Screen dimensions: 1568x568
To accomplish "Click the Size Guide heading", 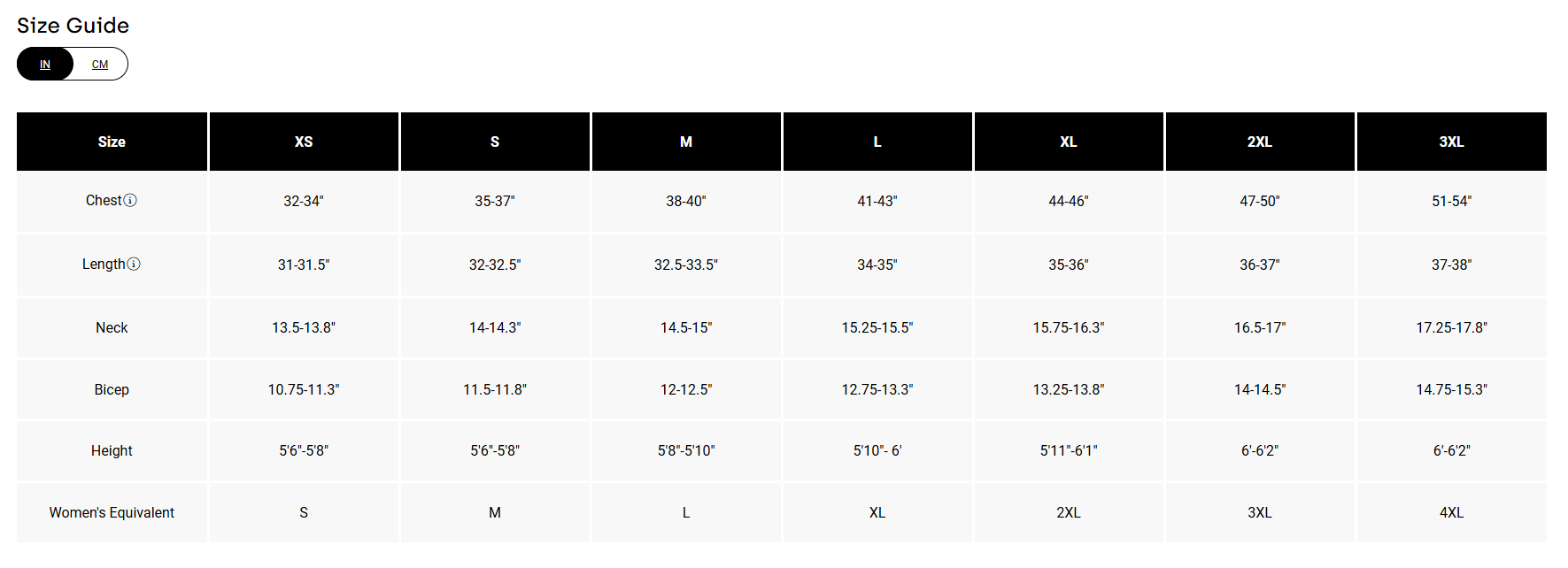I will click(73, 26).
